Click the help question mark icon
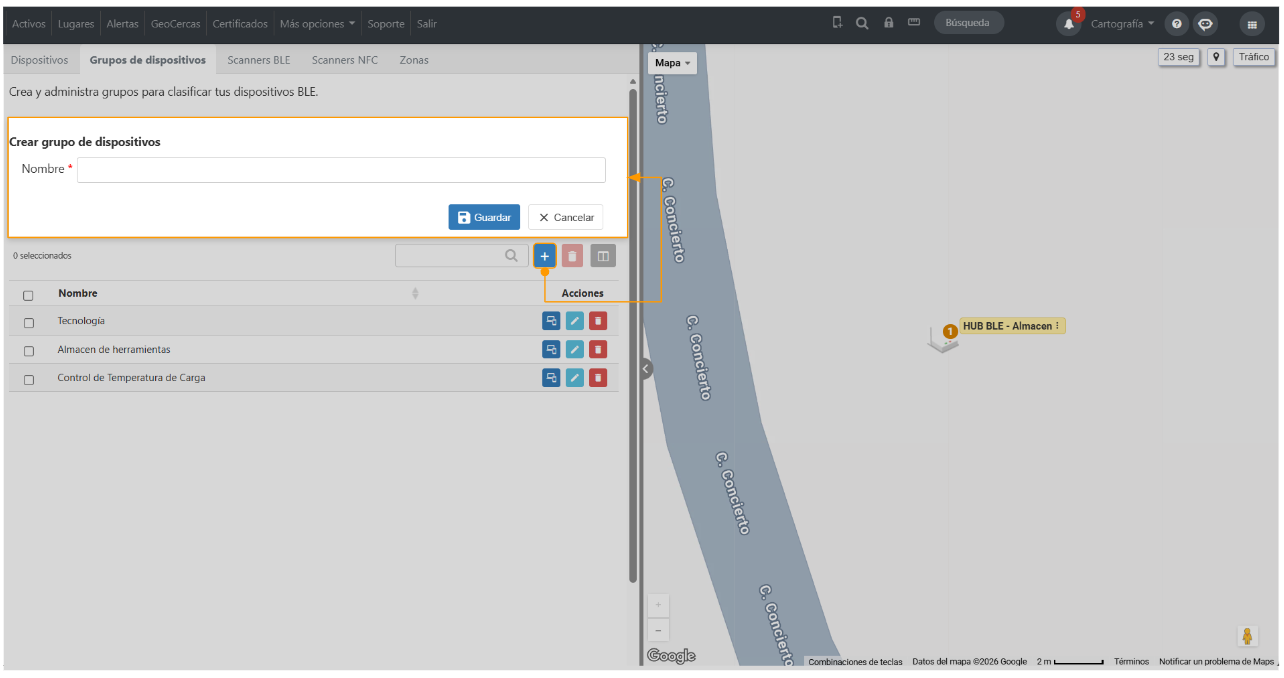 (x=1177, y=24)
